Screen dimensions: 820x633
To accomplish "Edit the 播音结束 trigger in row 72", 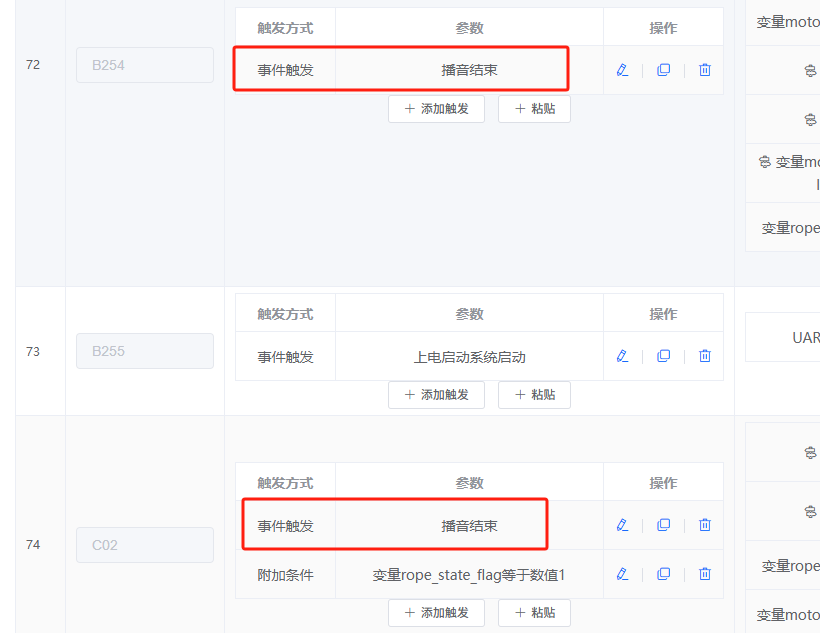I will [x=623, y=69].
